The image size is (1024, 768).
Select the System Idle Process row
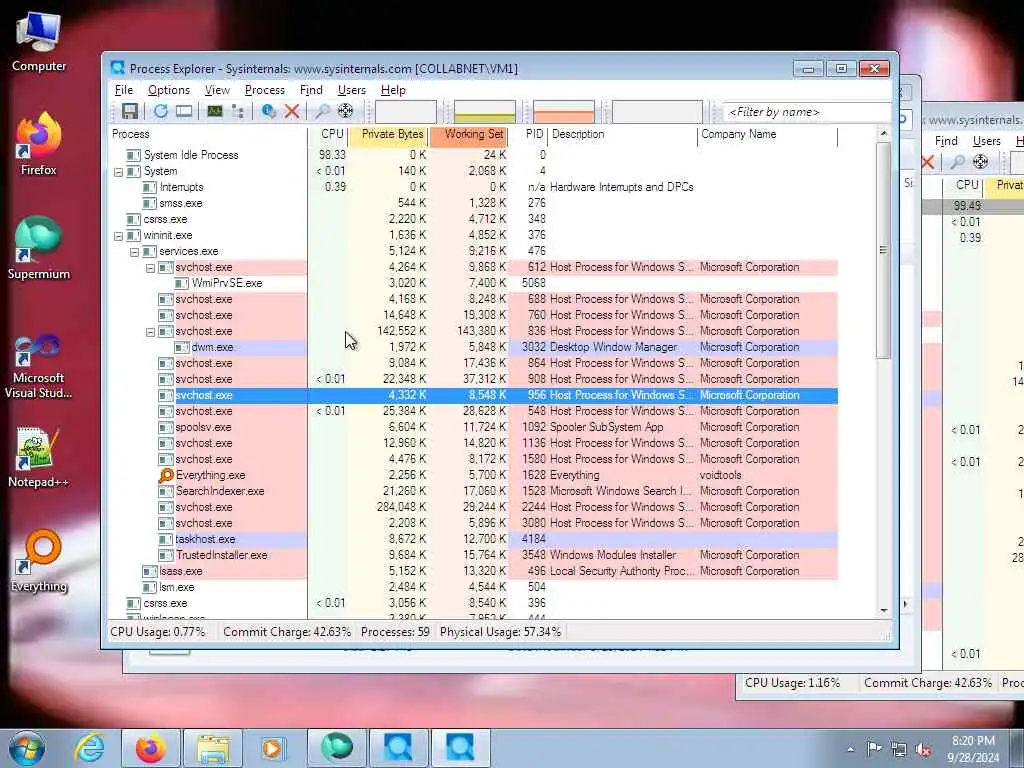click(473, 155)
